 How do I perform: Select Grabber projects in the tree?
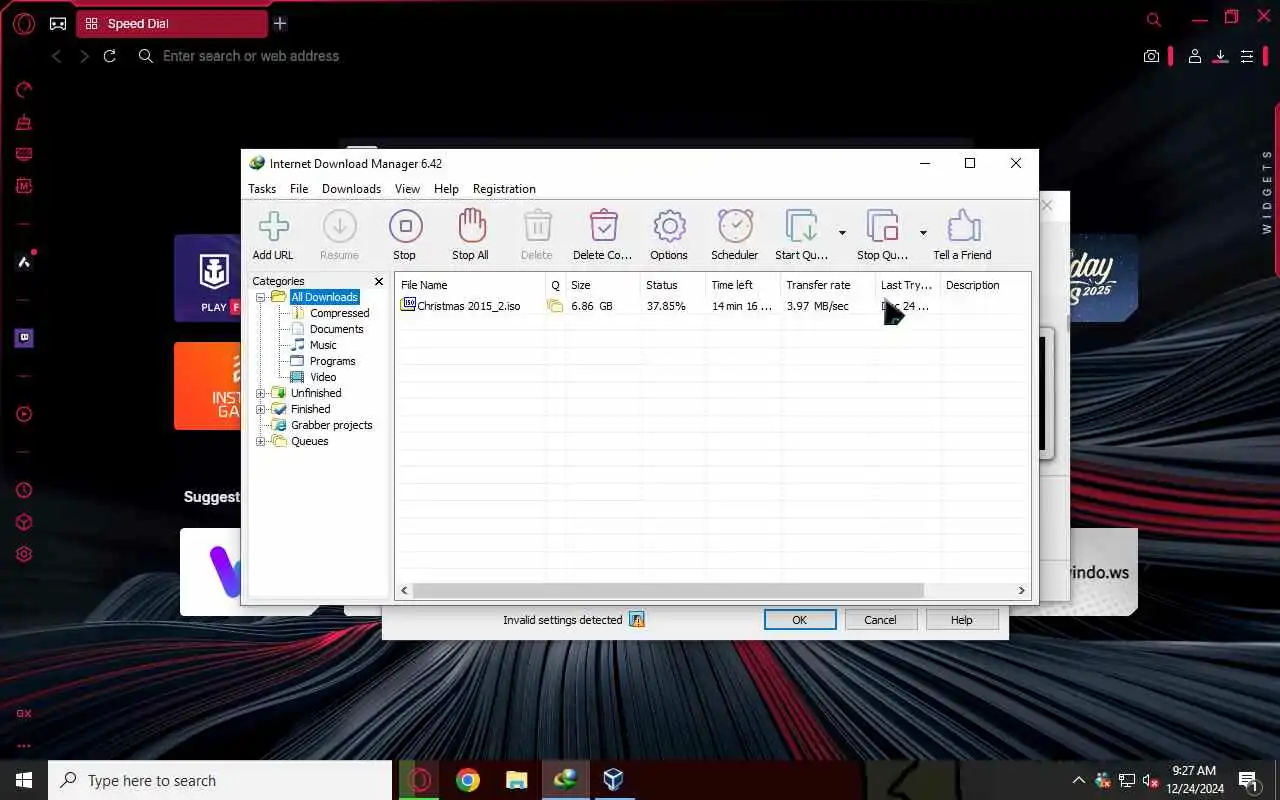pyautogui.click(x=331, y=425)
